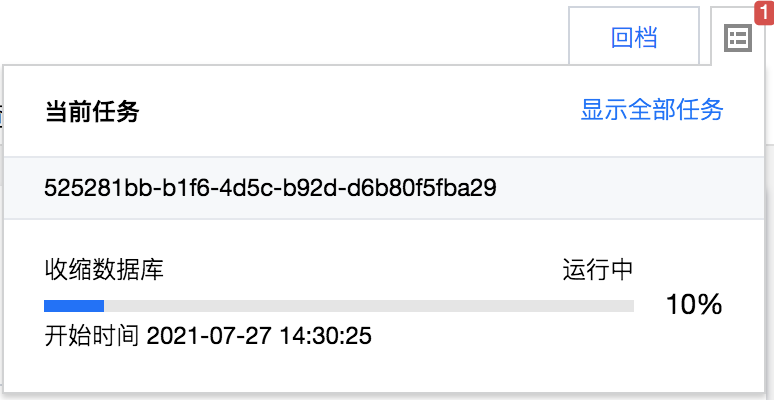Click blank space between 收缩数据库 and 运行中
Screen dimensions: 774x400
coord(363,270)
